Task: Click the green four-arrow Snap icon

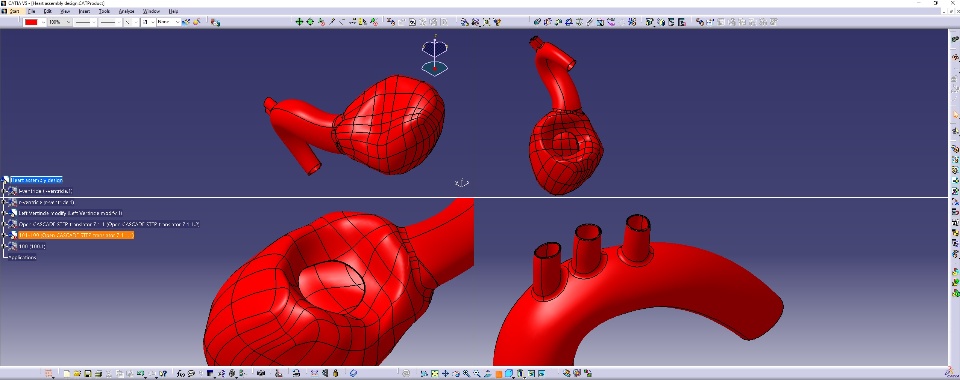Action: (310, 22)
